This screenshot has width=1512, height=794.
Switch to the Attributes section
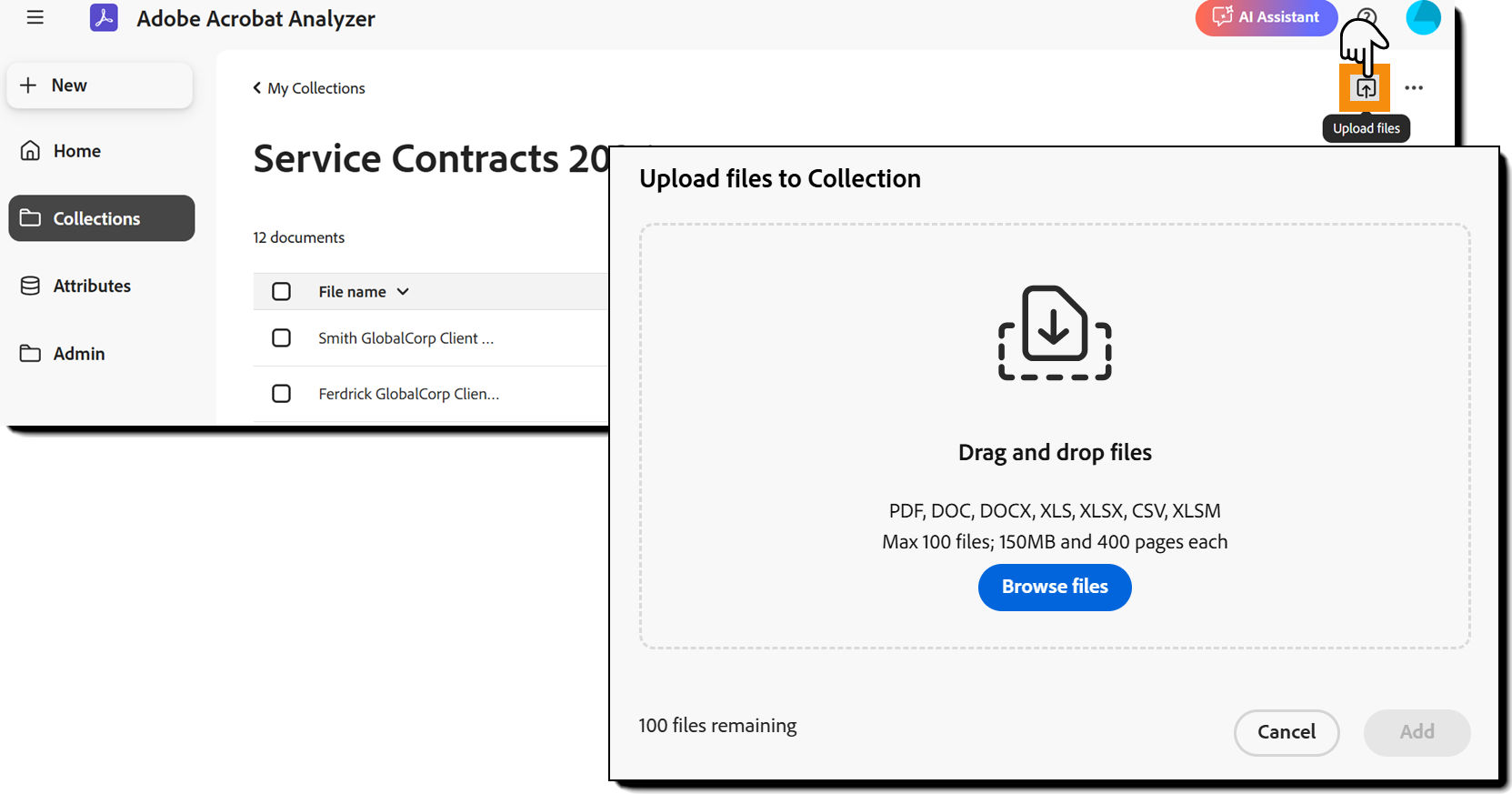(91, 286)
